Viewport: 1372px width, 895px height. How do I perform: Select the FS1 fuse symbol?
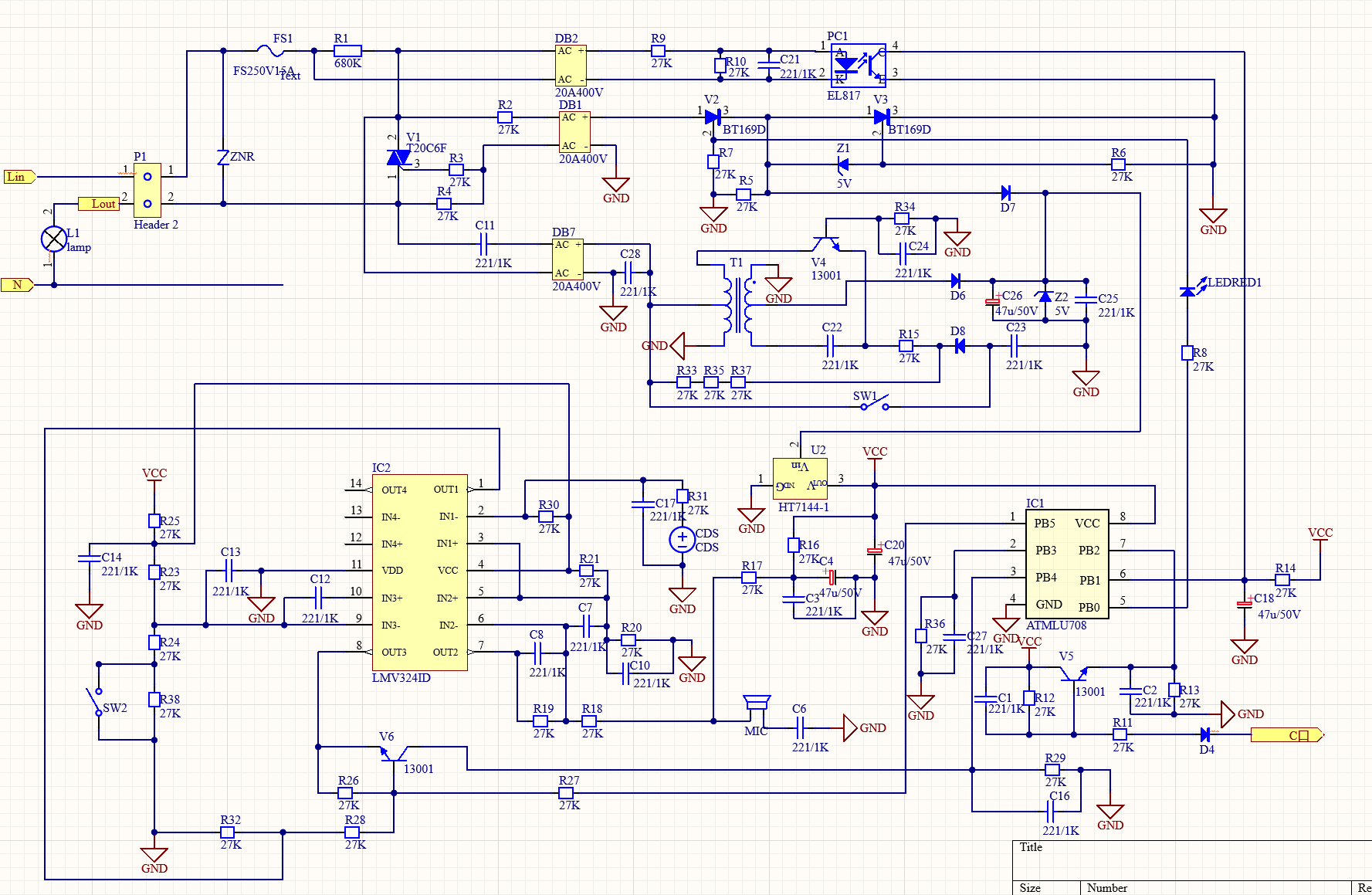[x=270, y=52]
